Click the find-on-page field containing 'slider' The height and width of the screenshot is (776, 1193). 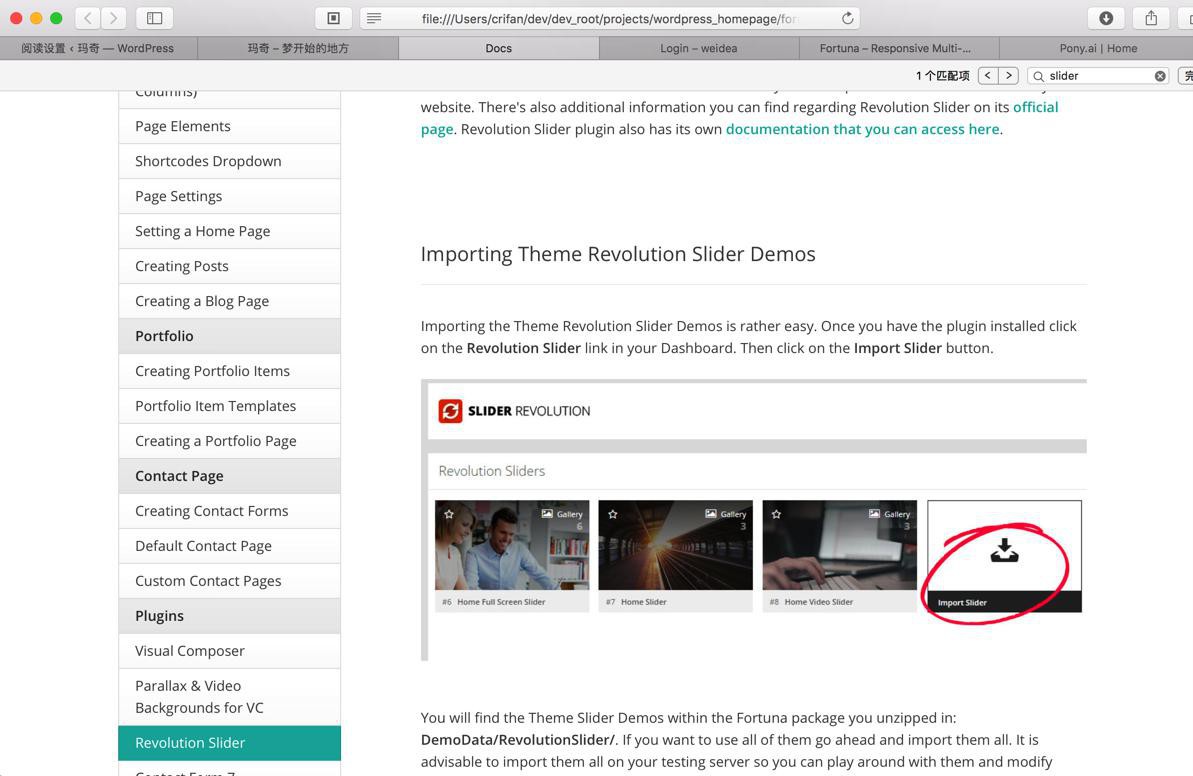coord(1098,75)
